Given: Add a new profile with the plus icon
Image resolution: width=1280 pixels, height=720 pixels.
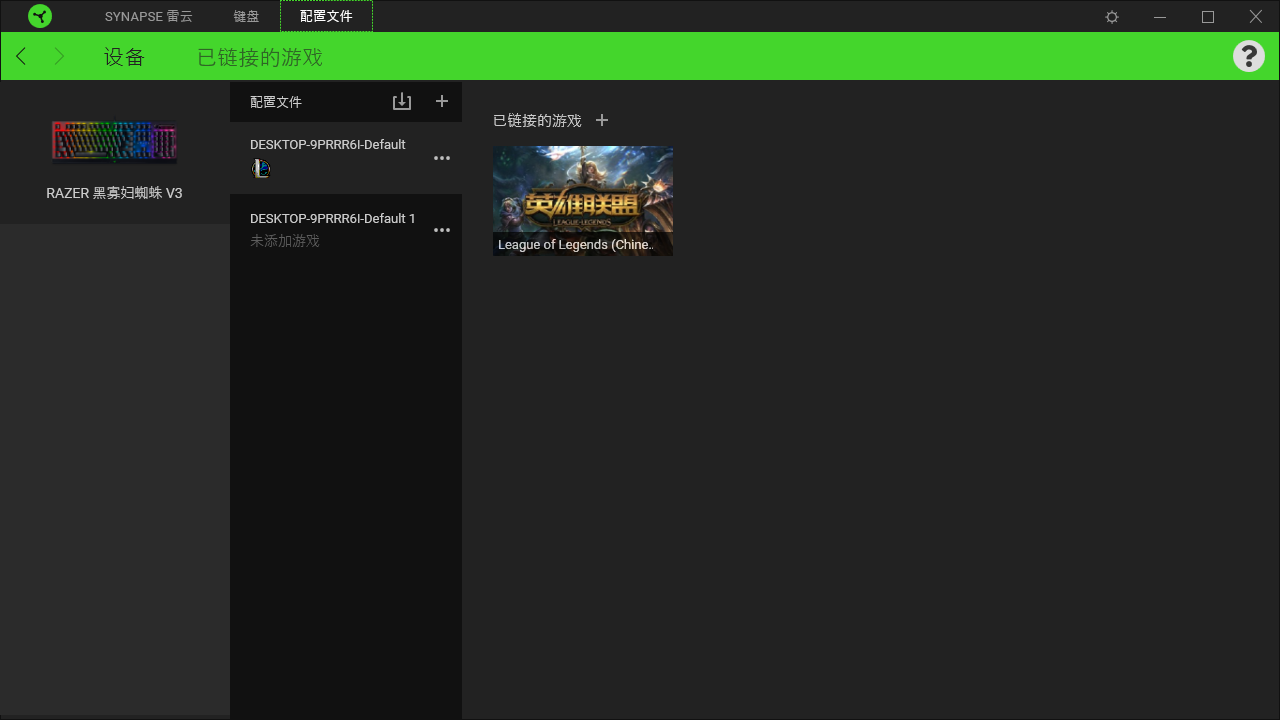Looking at the screenshot, I should [442, 101].
